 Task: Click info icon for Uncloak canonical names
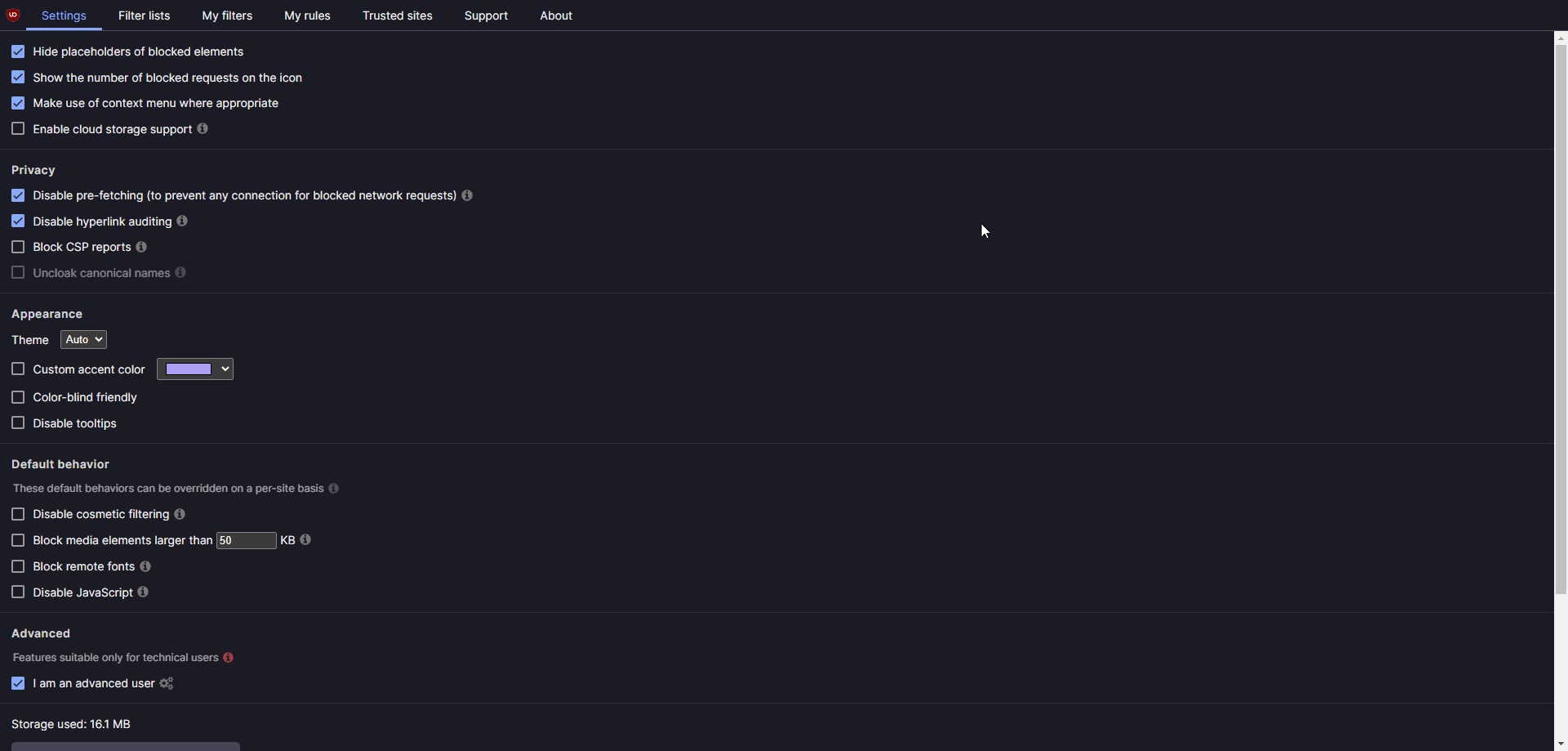click(x=180, y=272)
